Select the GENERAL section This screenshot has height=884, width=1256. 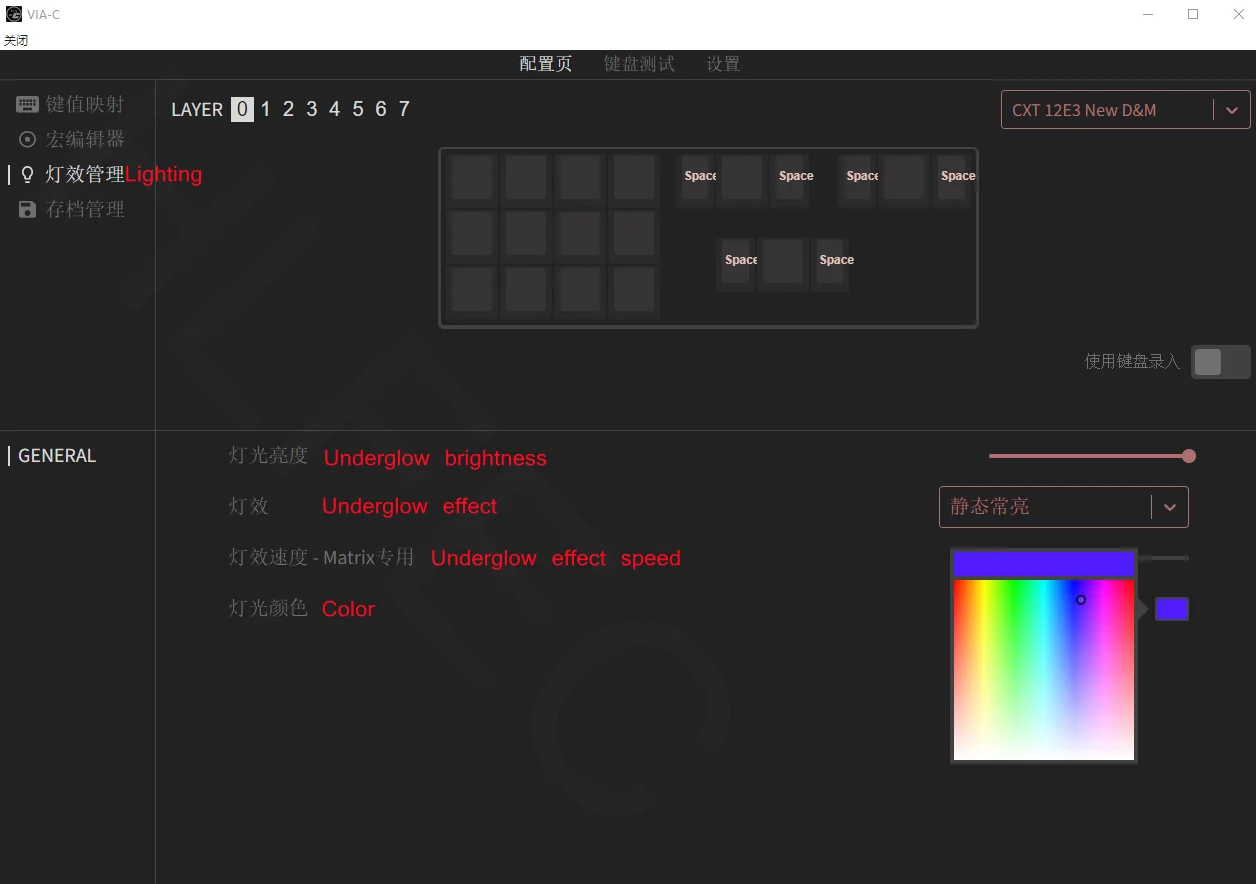pyautogui.click(x=57, y=456)
